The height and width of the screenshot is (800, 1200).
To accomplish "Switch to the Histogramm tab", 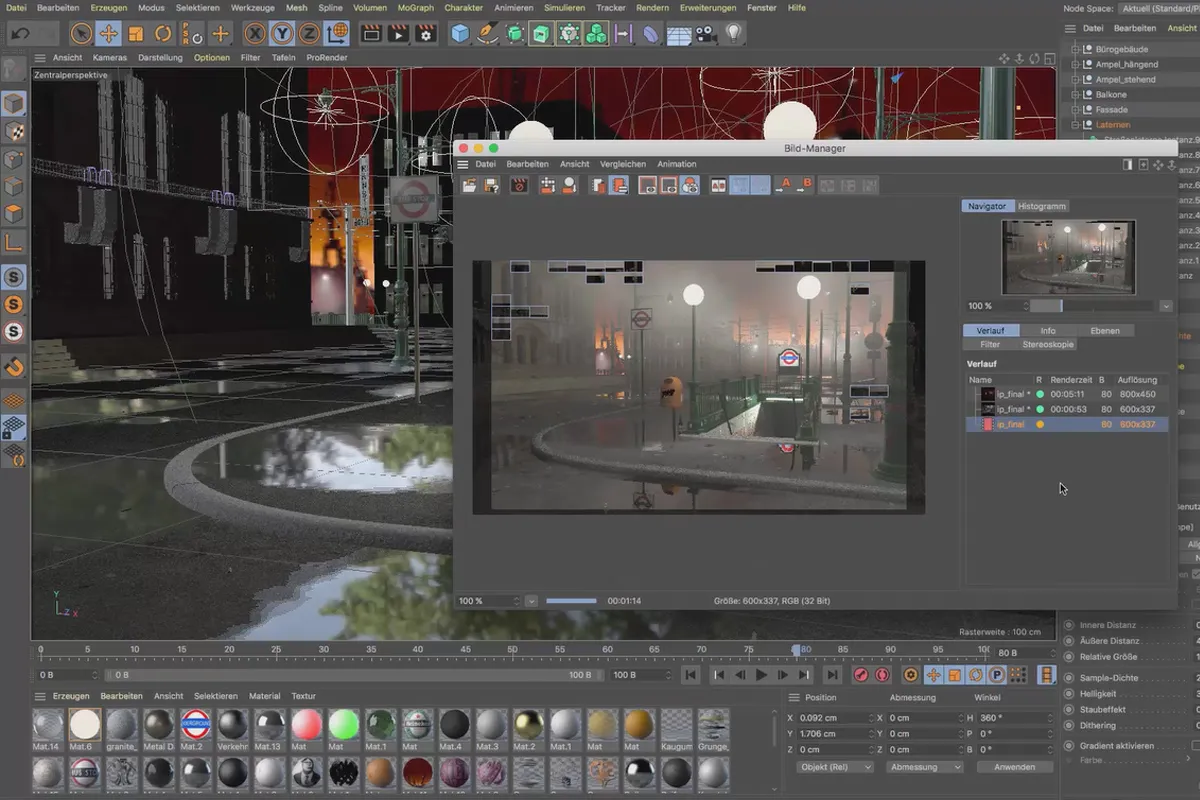I will tap(1041, 206).
